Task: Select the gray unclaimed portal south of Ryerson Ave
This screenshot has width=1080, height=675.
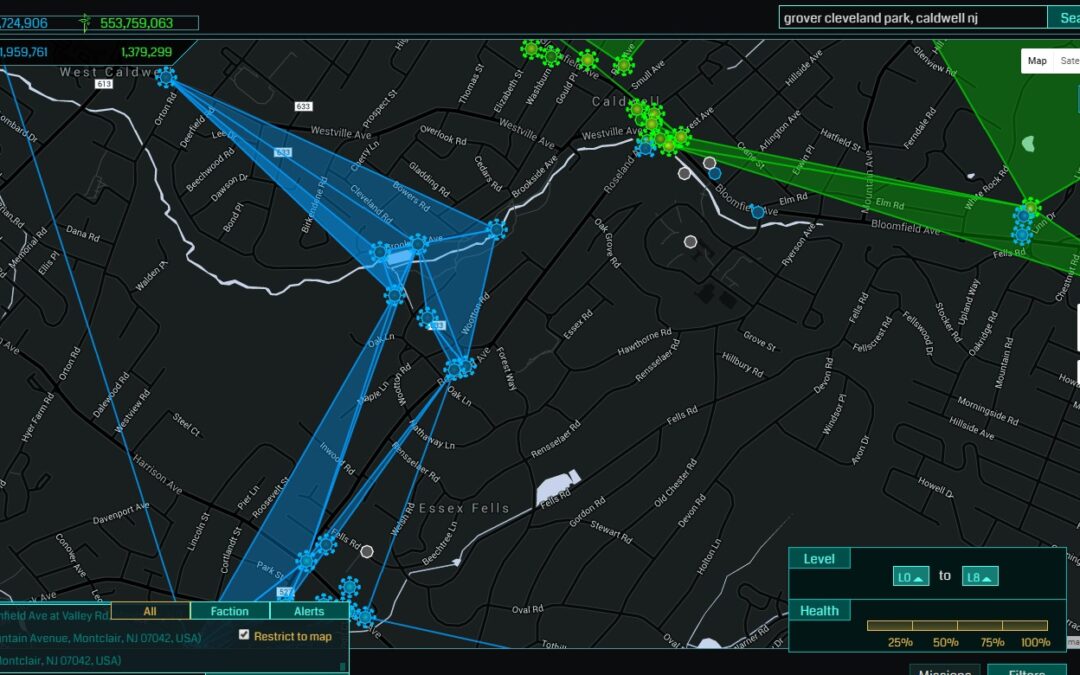Action: coord(690,241)
